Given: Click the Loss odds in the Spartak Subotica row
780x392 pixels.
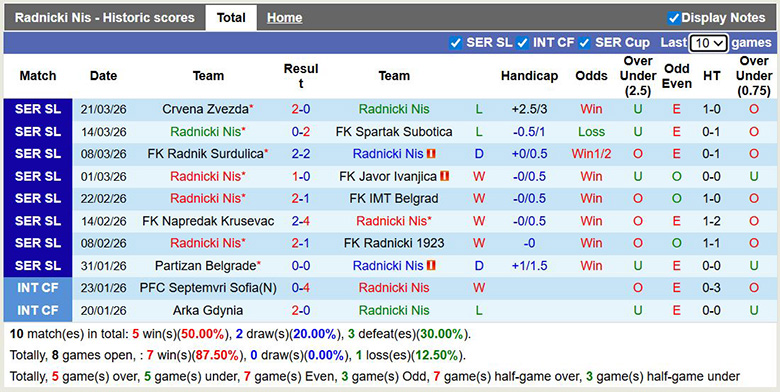Looking at the screenshot, I should coord(591,132).
